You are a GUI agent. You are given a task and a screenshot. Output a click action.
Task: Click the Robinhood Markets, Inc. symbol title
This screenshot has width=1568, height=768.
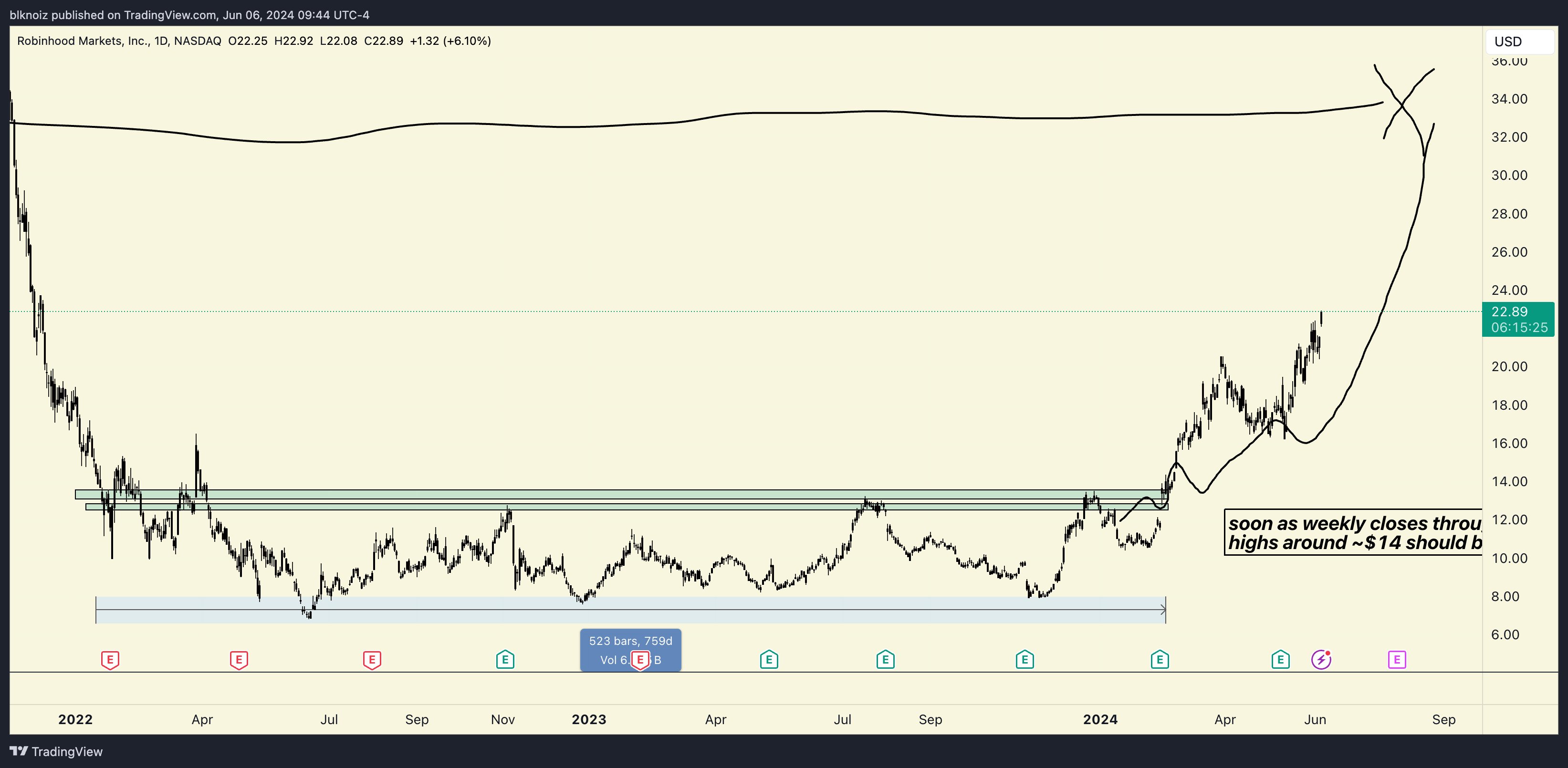pos(83,41)
